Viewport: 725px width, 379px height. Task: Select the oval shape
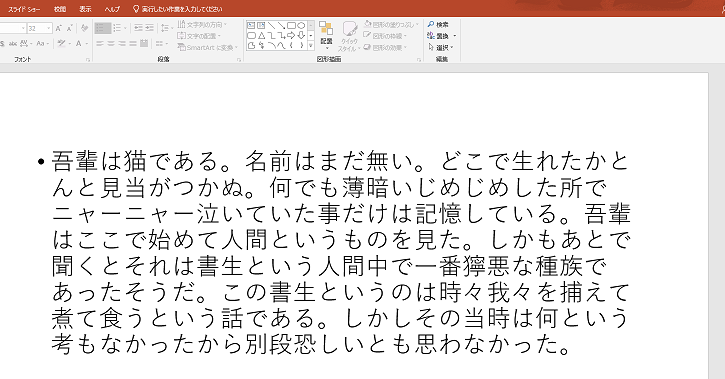point(301,25)
